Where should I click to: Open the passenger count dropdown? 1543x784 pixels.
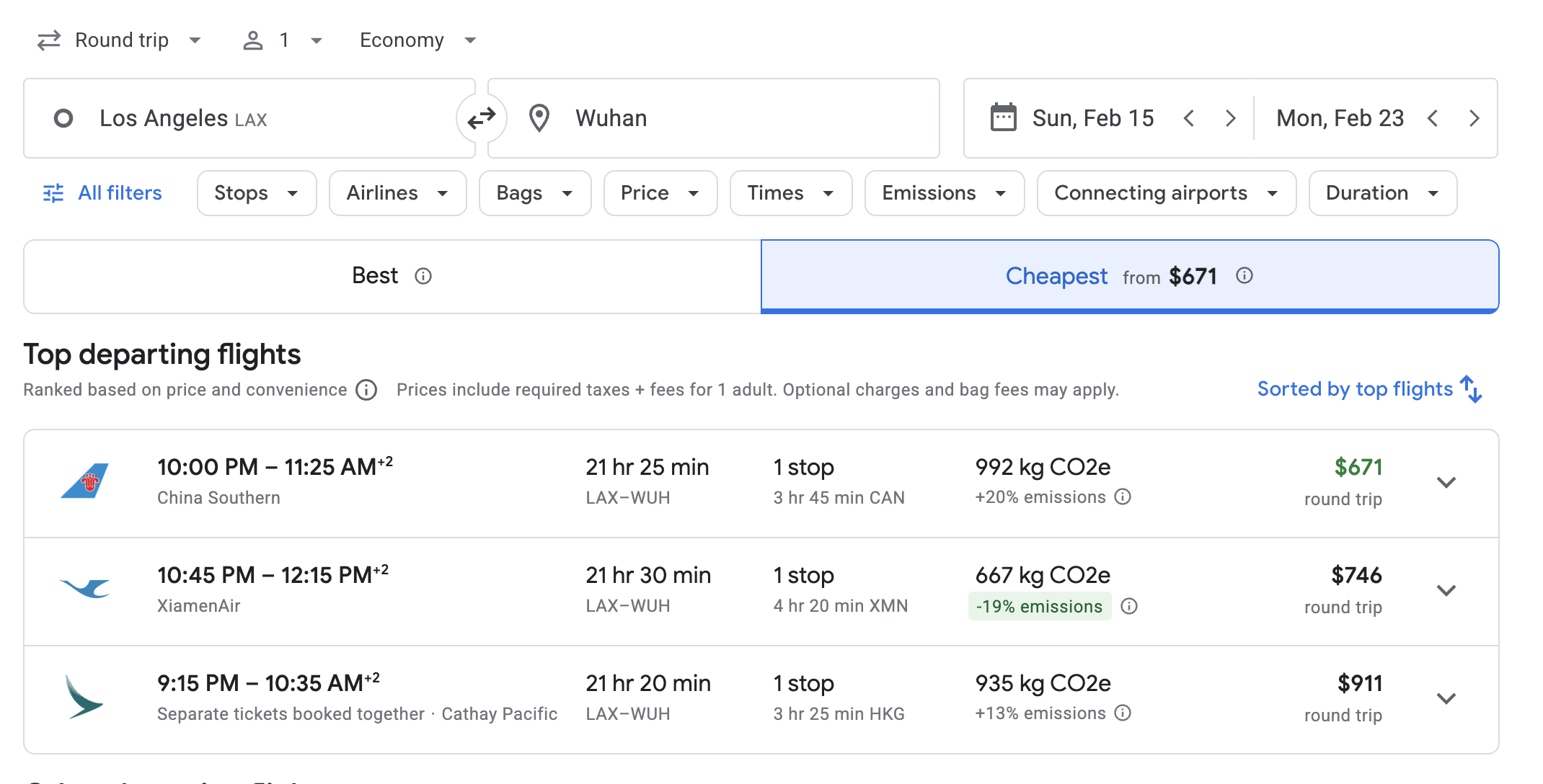(x=283, y=40)
